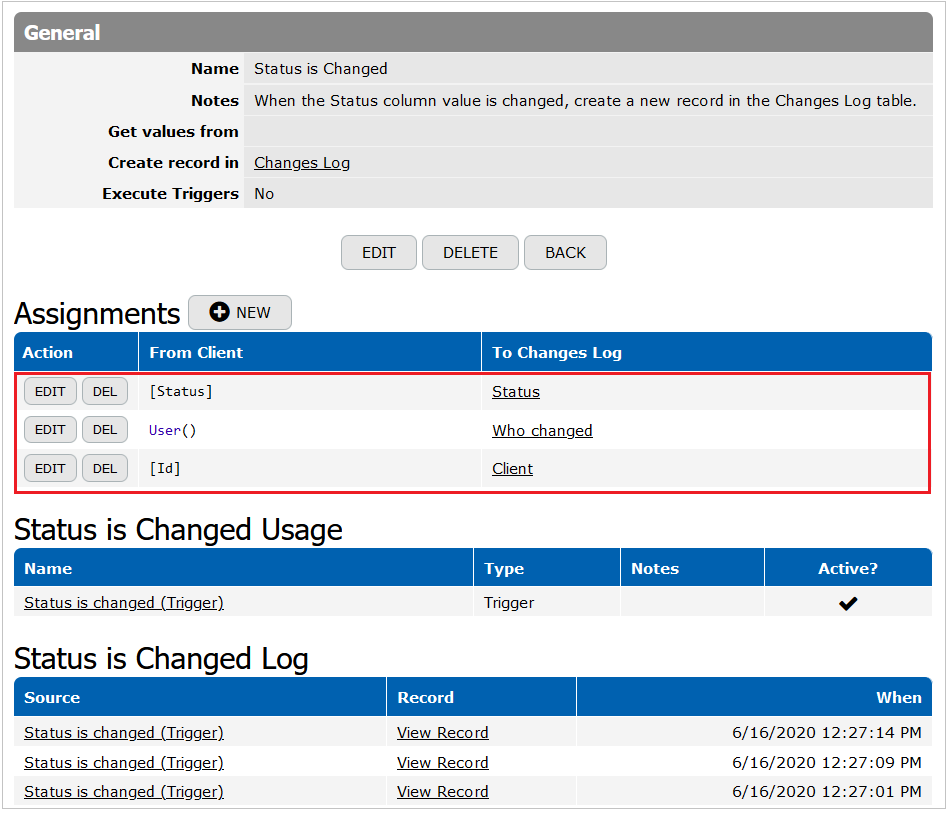This screenshot has height=814, width=949.
Task: Click the EDIT button below General section
Action: coord(378,252)
